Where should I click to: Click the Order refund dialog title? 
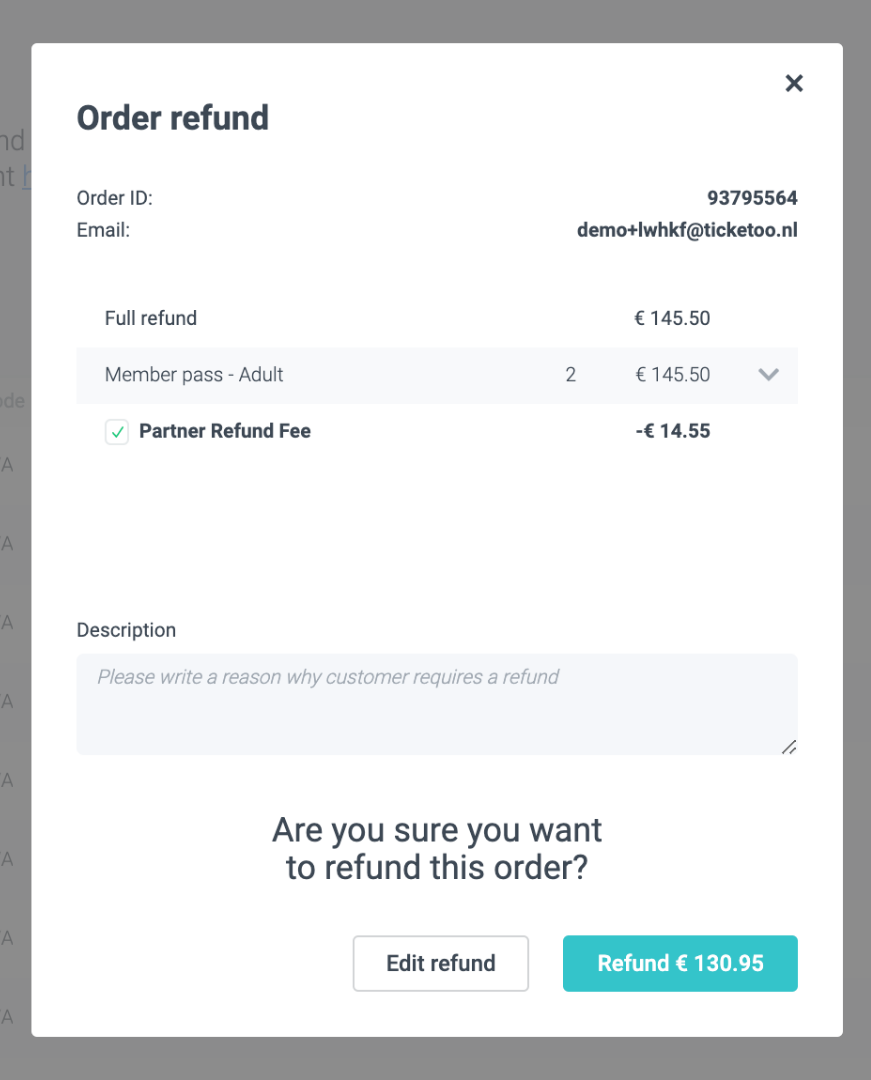coord(173,118)
